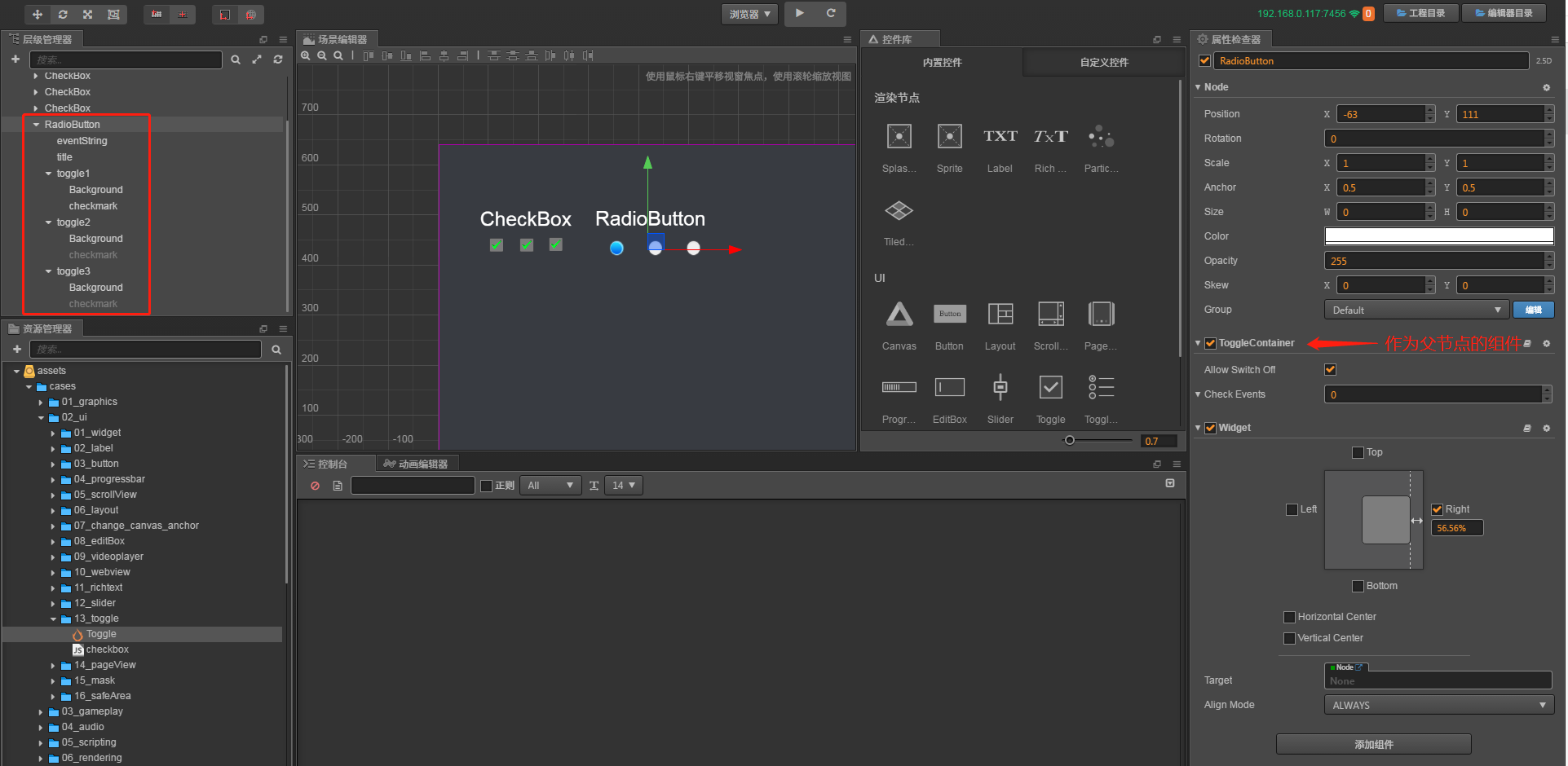Select the Slider UI control icon
This screenshot has height=766, width=1568.
point(1000,388)
